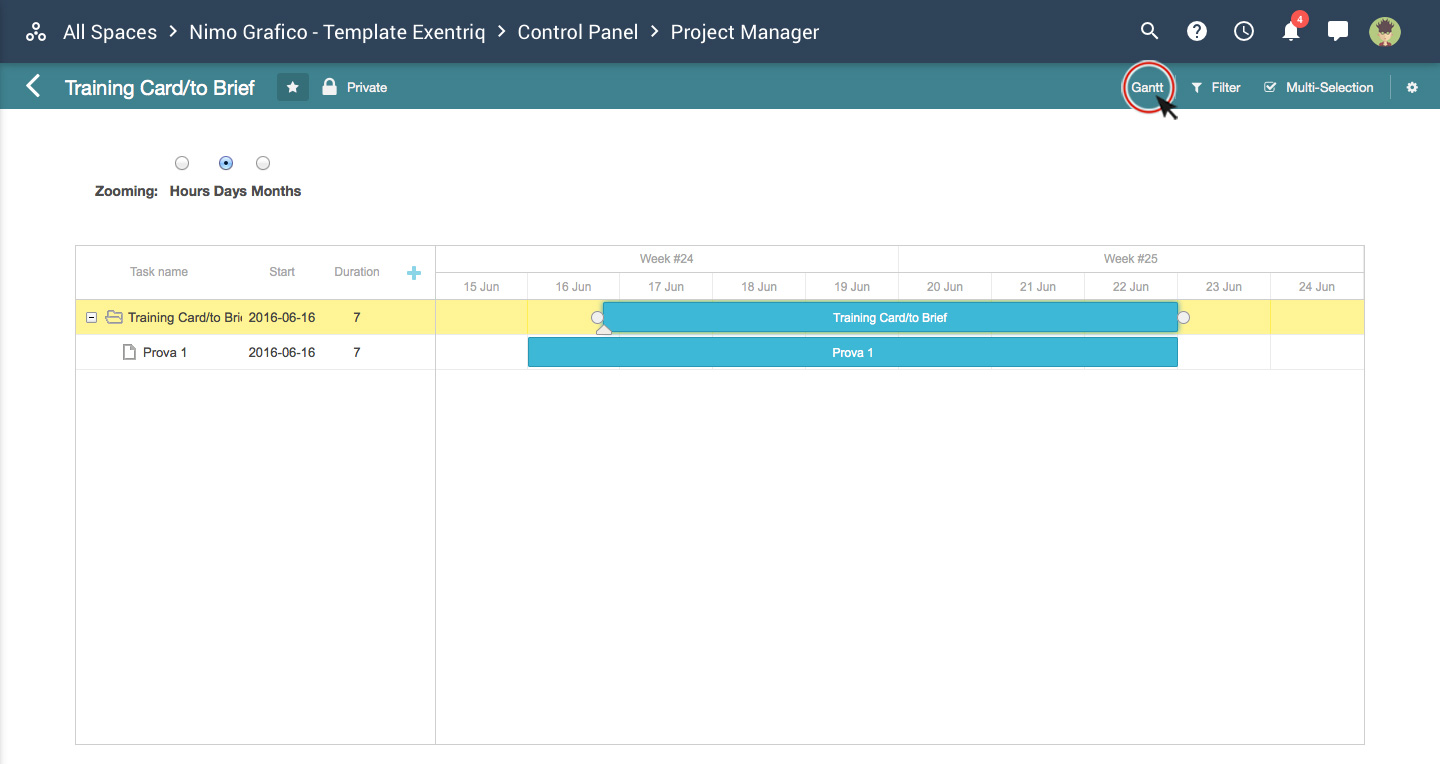Click Training Card/to Brief duration value 7

click(x=357, y=317)
